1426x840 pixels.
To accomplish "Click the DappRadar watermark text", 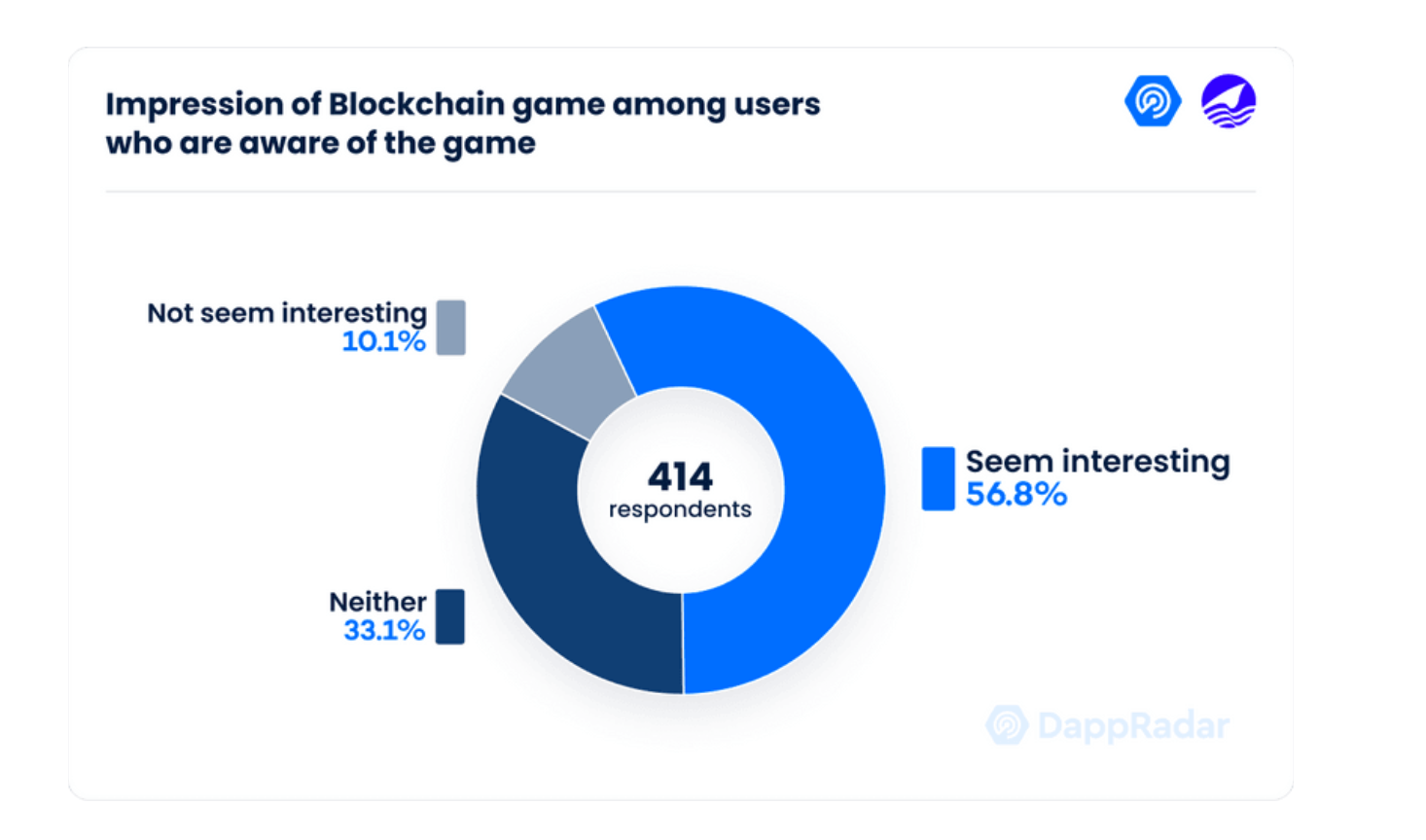I will point(1133,725).
